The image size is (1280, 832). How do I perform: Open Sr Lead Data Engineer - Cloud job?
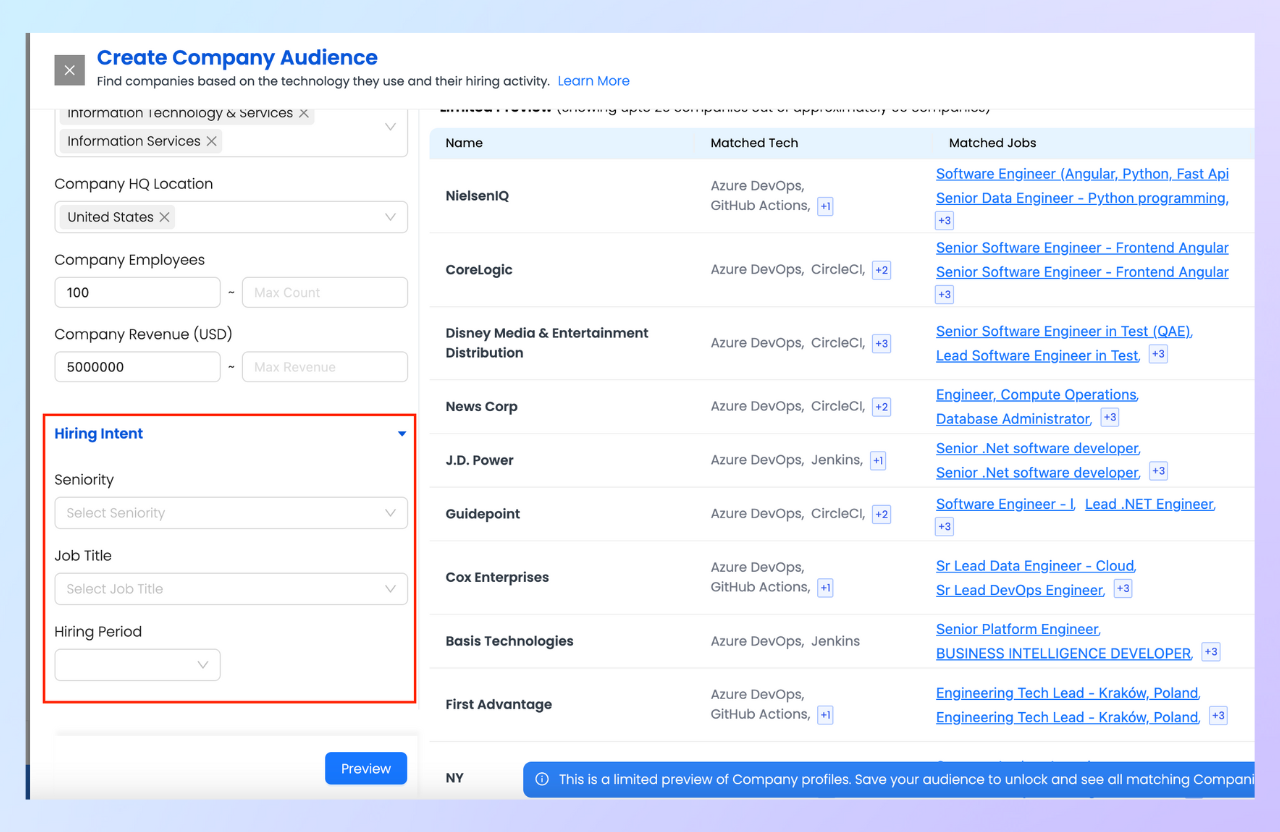(x=1035, y=566)
